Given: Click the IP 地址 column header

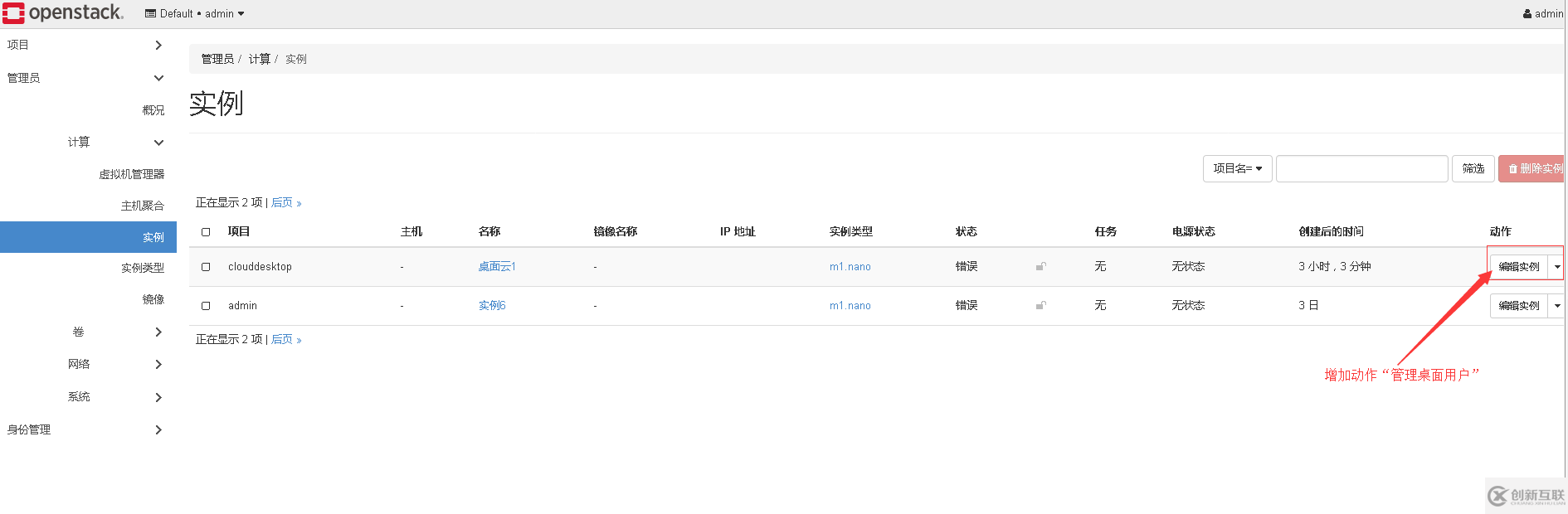Looking at the screenshot, I should 738,232.
